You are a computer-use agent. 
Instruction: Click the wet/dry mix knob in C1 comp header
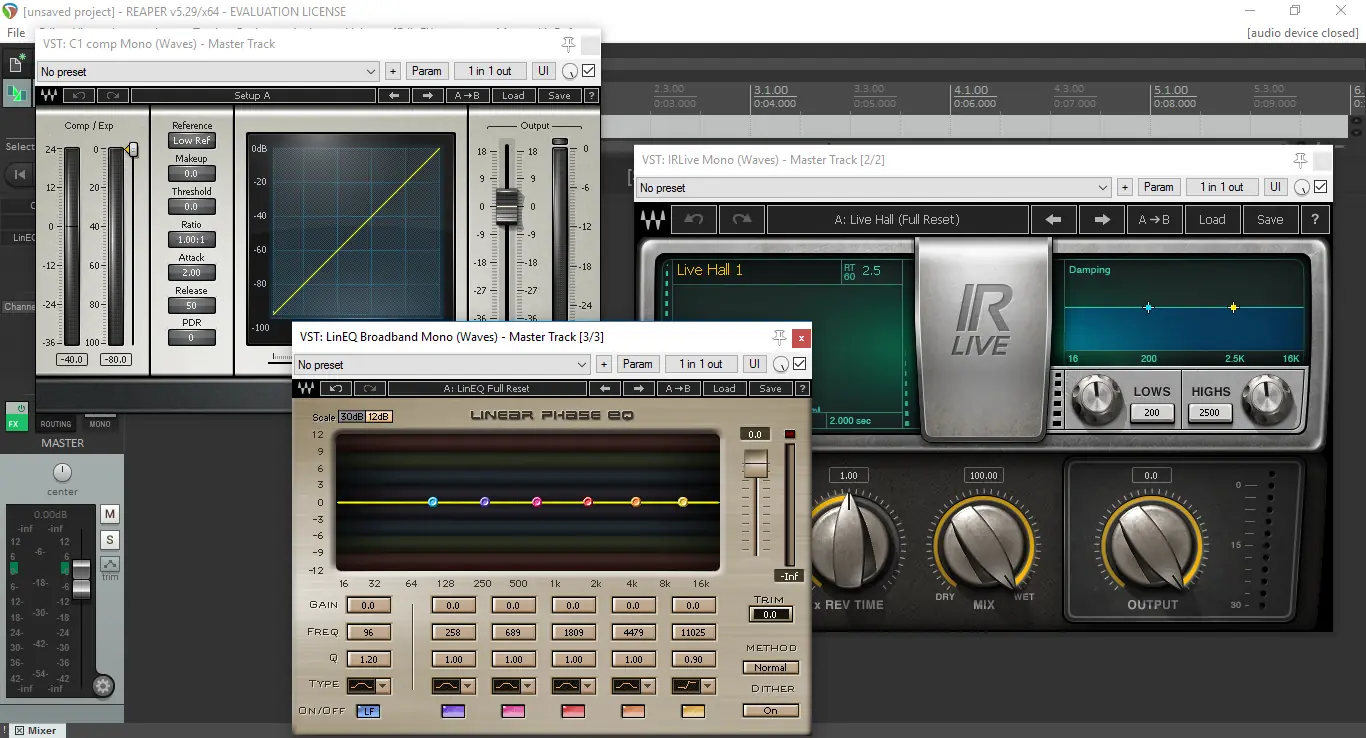click(569, 71)
